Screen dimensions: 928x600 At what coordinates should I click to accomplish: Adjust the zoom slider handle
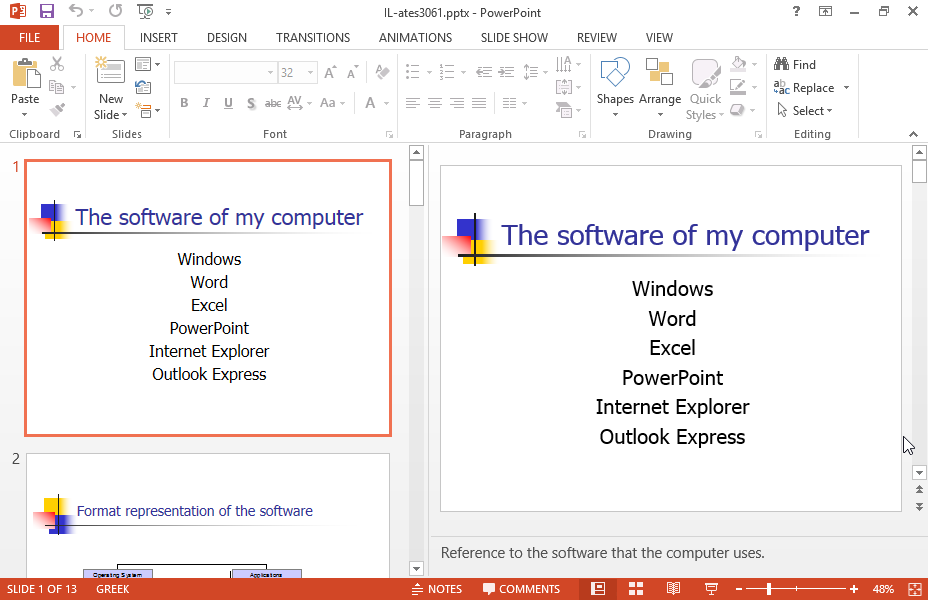(x=769, y=589)
